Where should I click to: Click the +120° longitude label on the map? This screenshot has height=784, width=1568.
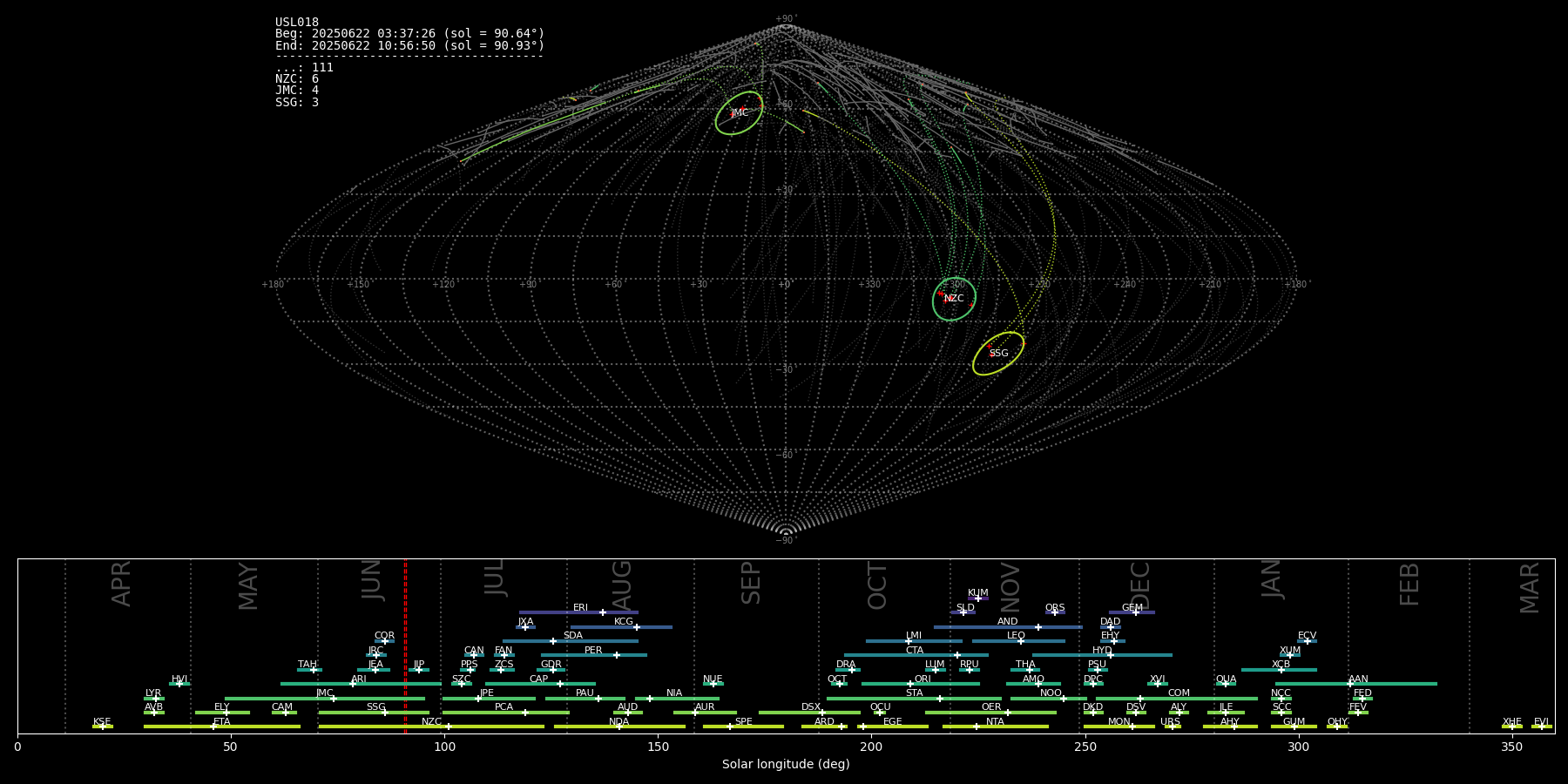click(444, 285)
